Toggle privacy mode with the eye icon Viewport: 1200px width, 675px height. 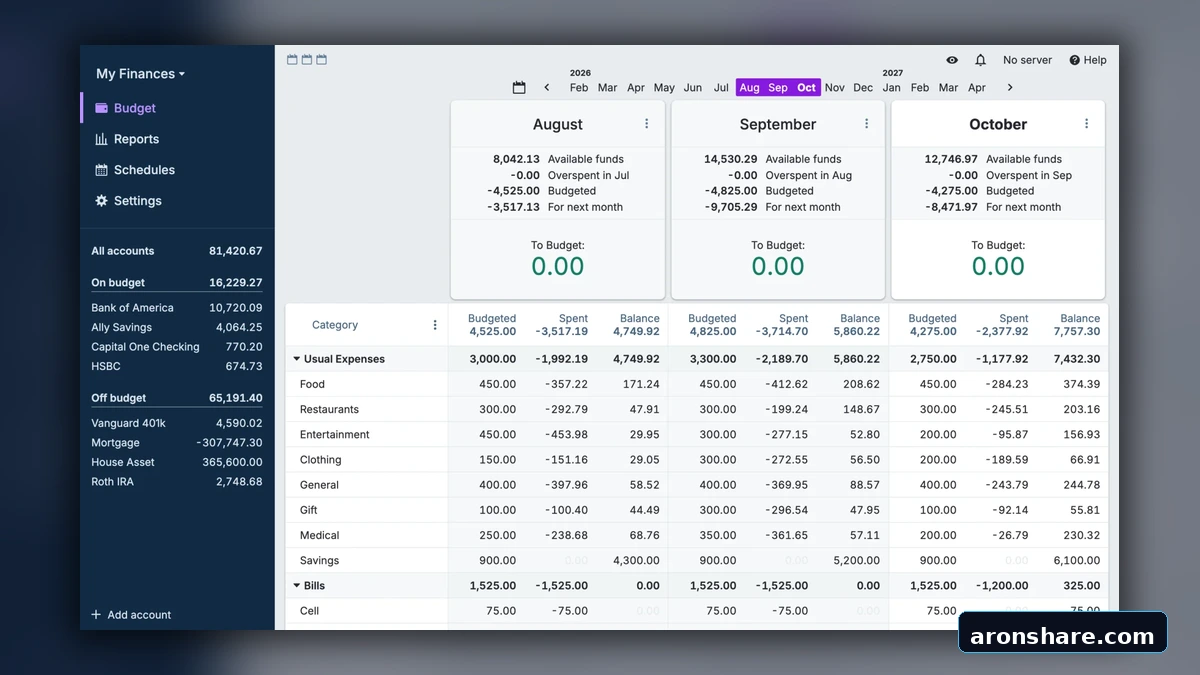point(952,60)
